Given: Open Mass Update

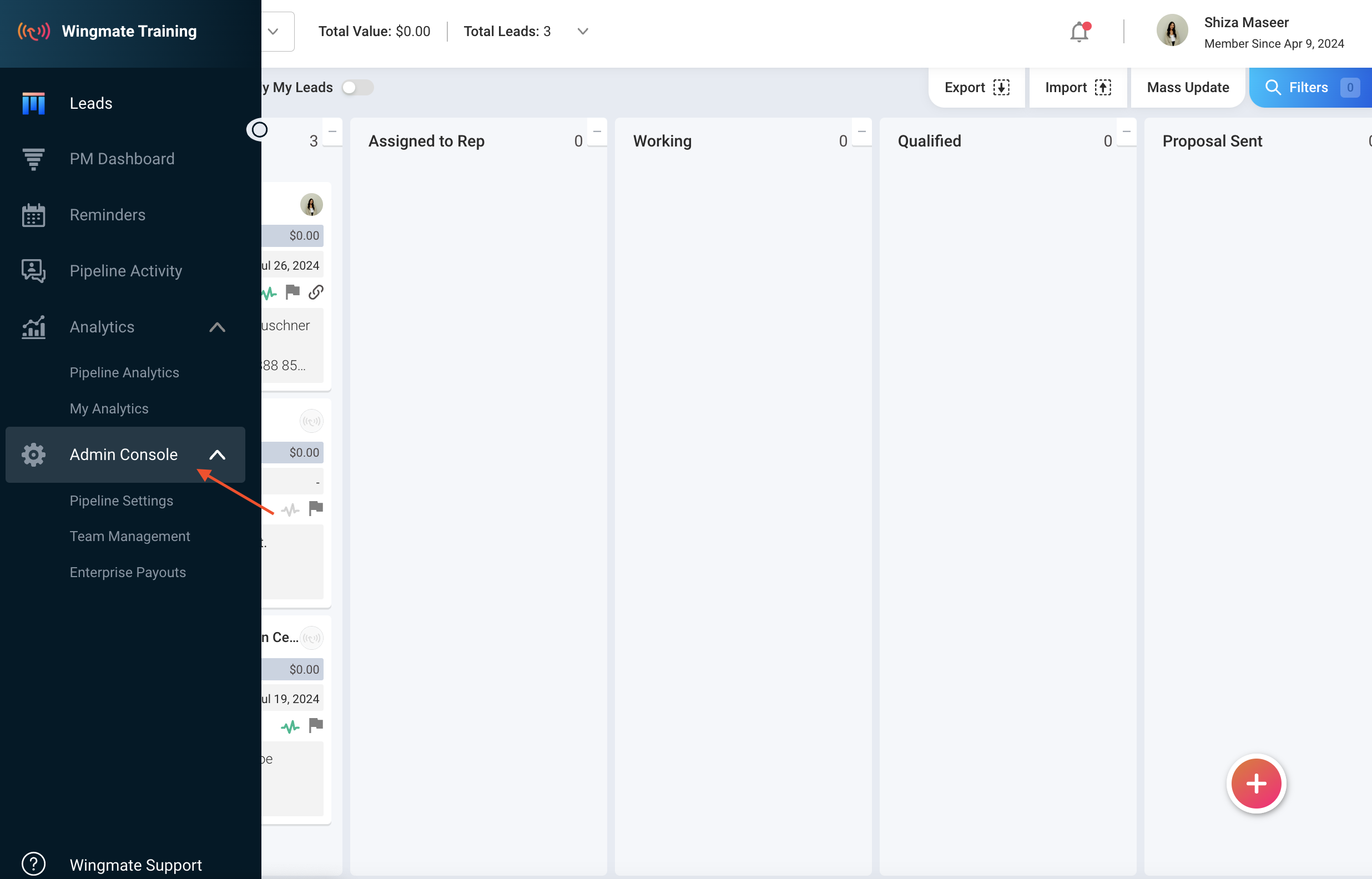Looking at the screenshot, I should tap(1188, 87).
